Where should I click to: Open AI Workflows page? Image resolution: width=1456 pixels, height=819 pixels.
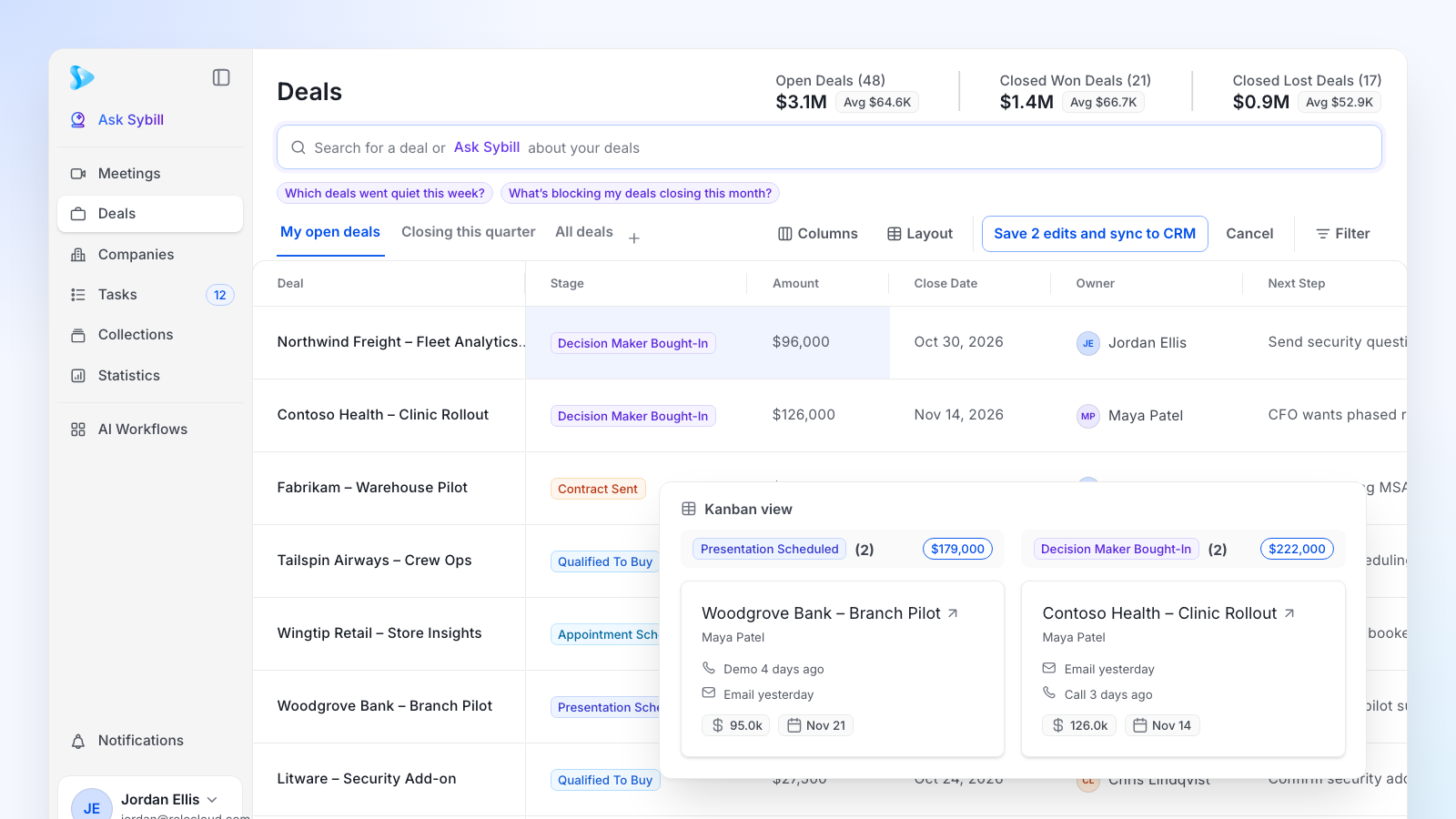pyautogui.click(x=150, y=429)
